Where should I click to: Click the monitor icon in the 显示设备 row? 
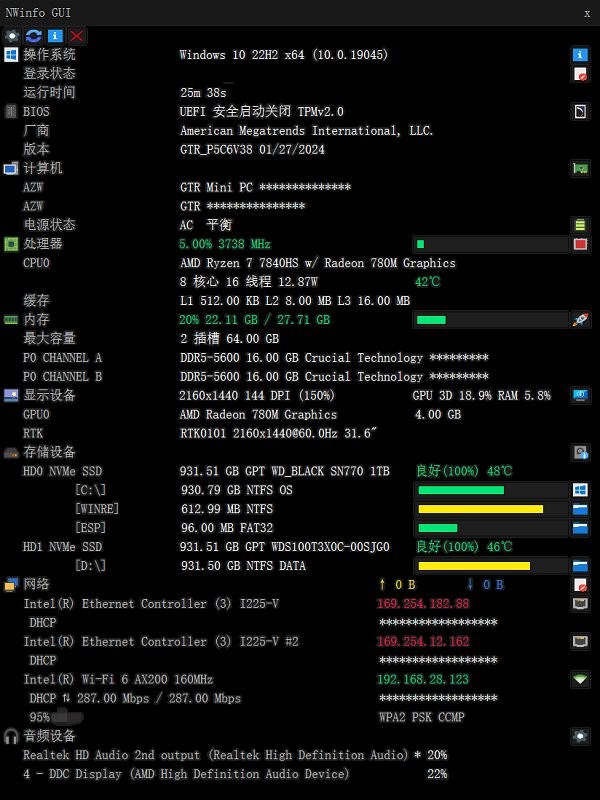pyautogui.click(x=580, y=395)
